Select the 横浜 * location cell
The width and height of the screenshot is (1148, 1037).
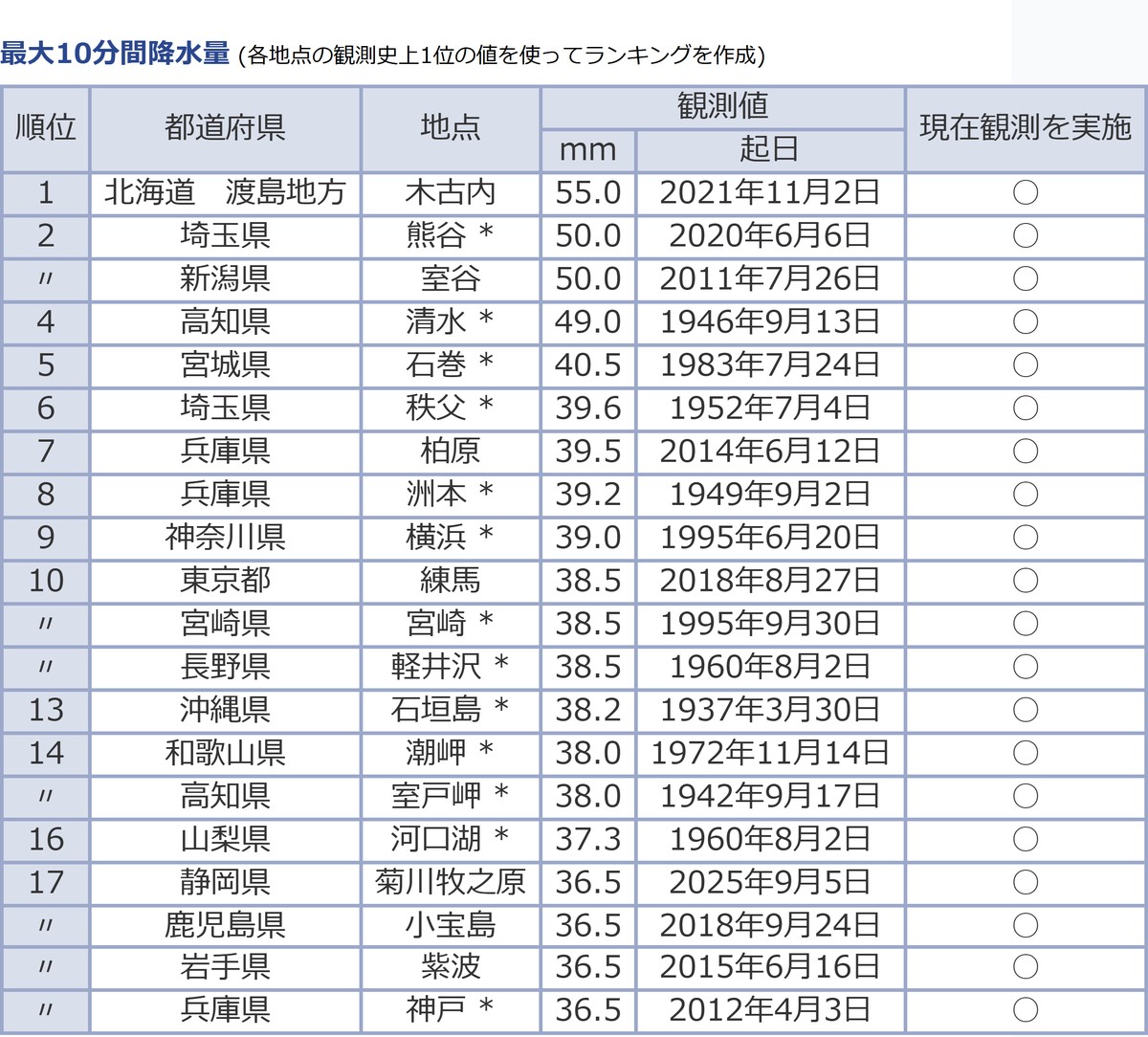coord(451,538)
